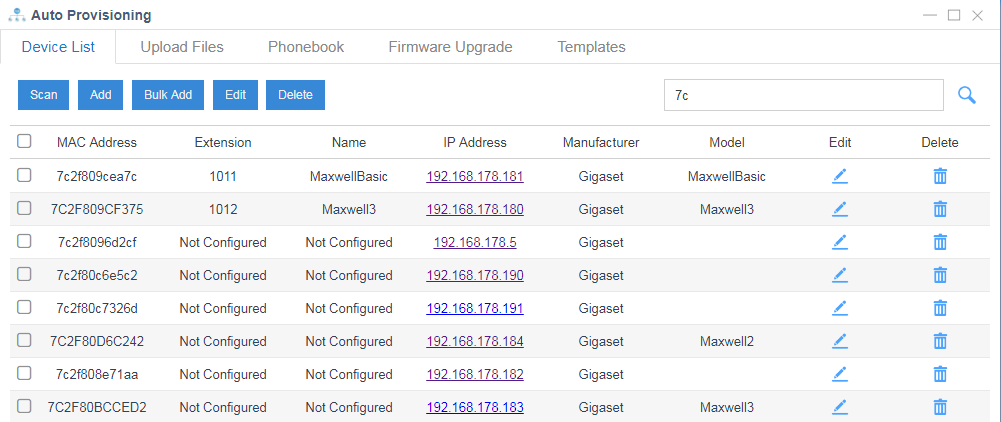
Task: Delete device 7c2f809cea7c with trash icon
Action: pos(940,176)
